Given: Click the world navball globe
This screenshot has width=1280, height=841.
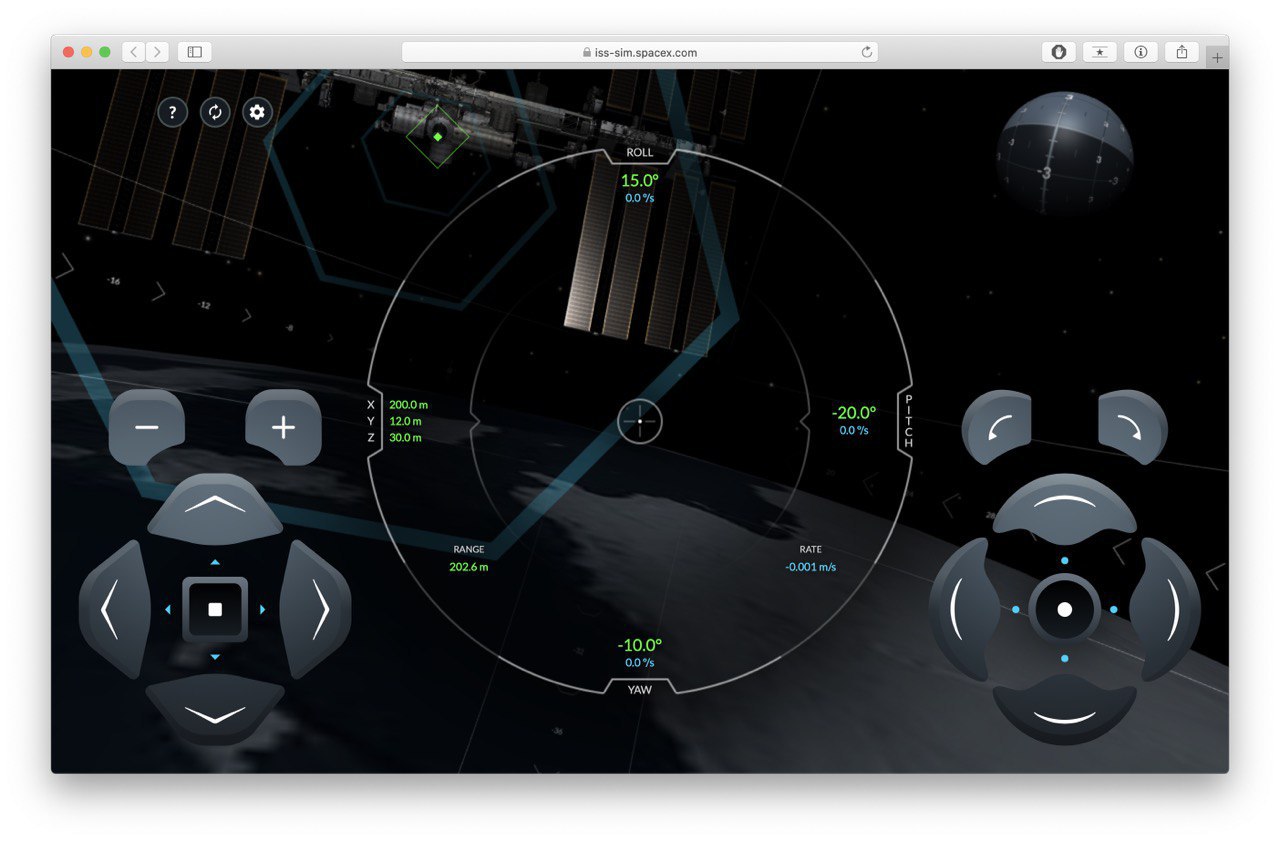Looking at the screenshot, I should pos(1065,153).
